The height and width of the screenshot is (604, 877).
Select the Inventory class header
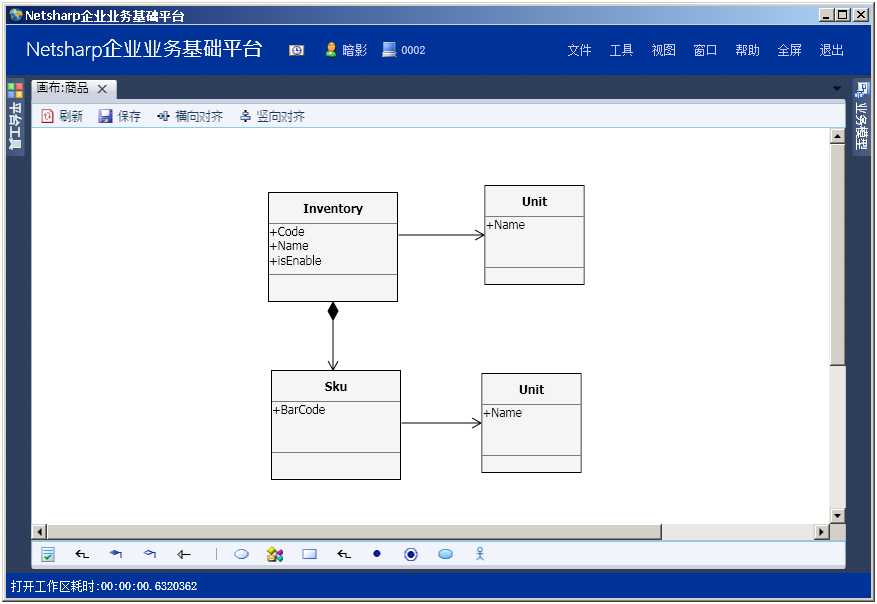[x=333, y=209]
